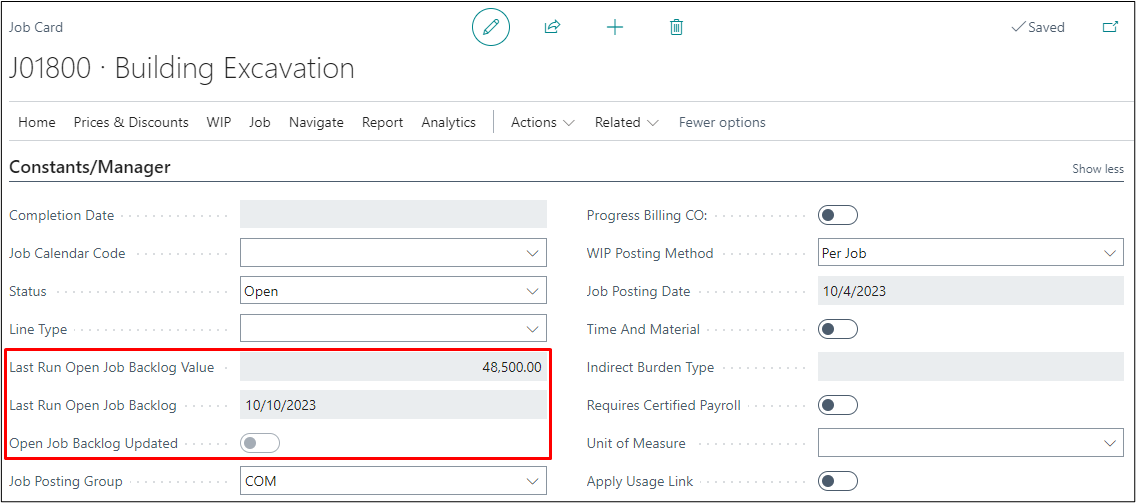
Task: Enable the Time And Material toggle
Action: [x=837, y=329]
